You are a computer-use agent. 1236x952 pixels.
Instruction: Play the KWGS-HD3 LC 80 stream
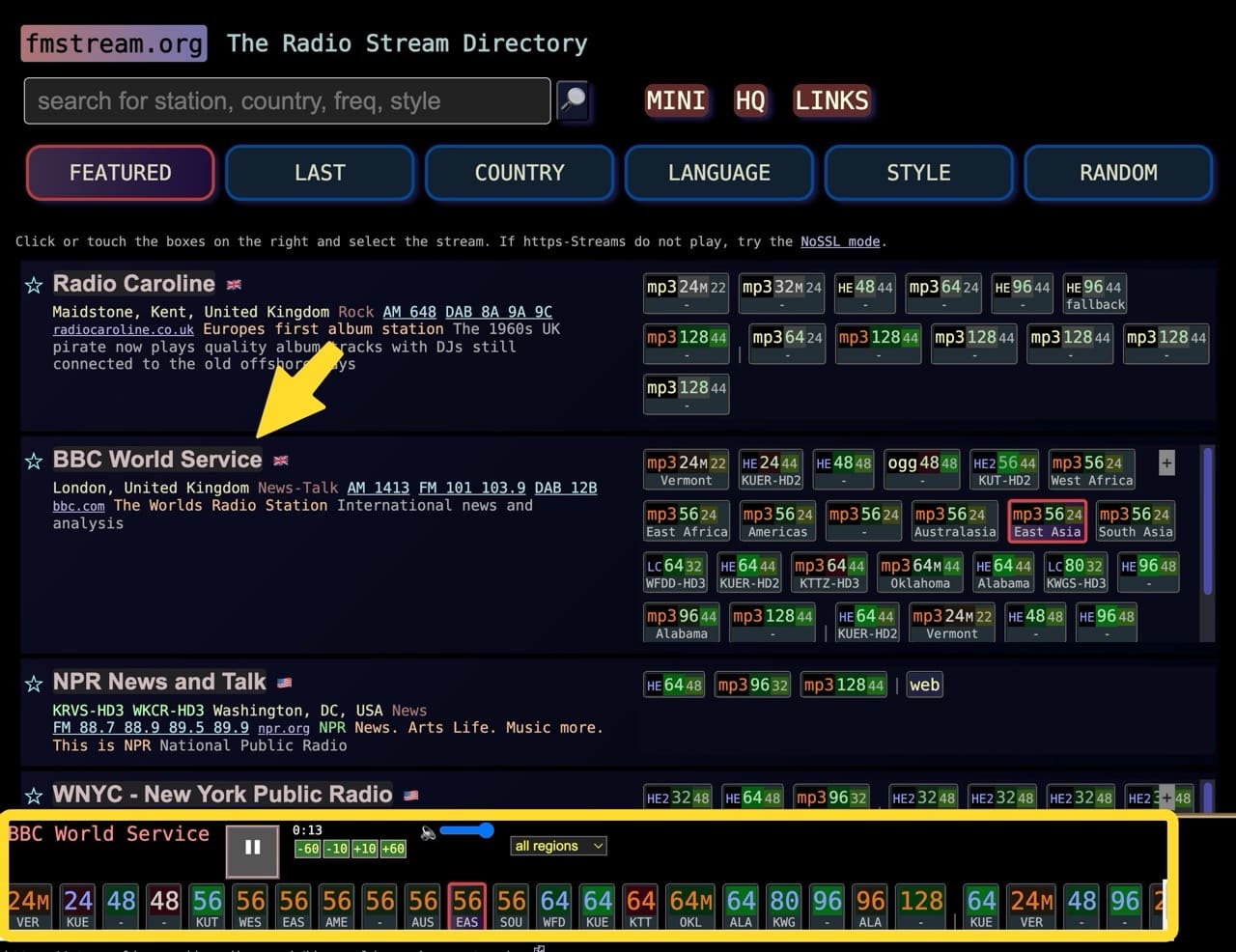tap(1076, 572)
